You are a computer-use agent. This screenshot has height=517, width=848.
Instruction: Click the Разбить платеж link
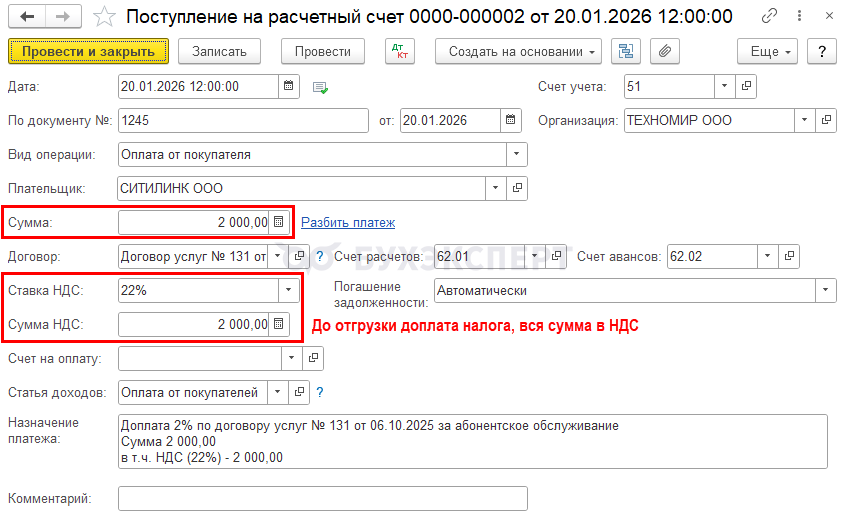(348, 222)
